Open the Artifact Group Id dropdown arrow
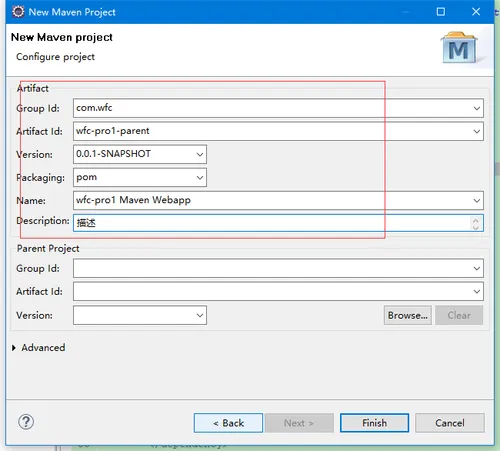500x451 pixels. [x=477, y=108]
